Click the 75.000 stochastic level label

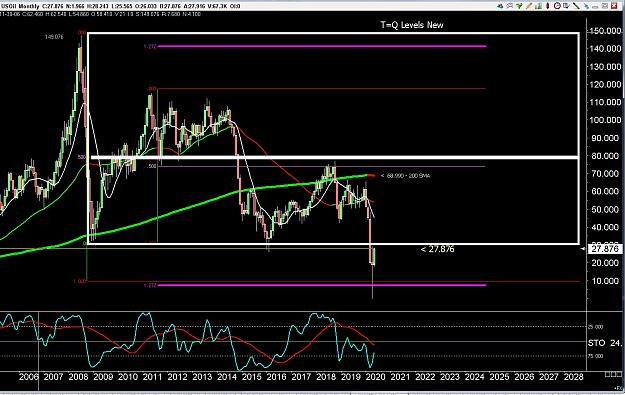coord(596,356)
